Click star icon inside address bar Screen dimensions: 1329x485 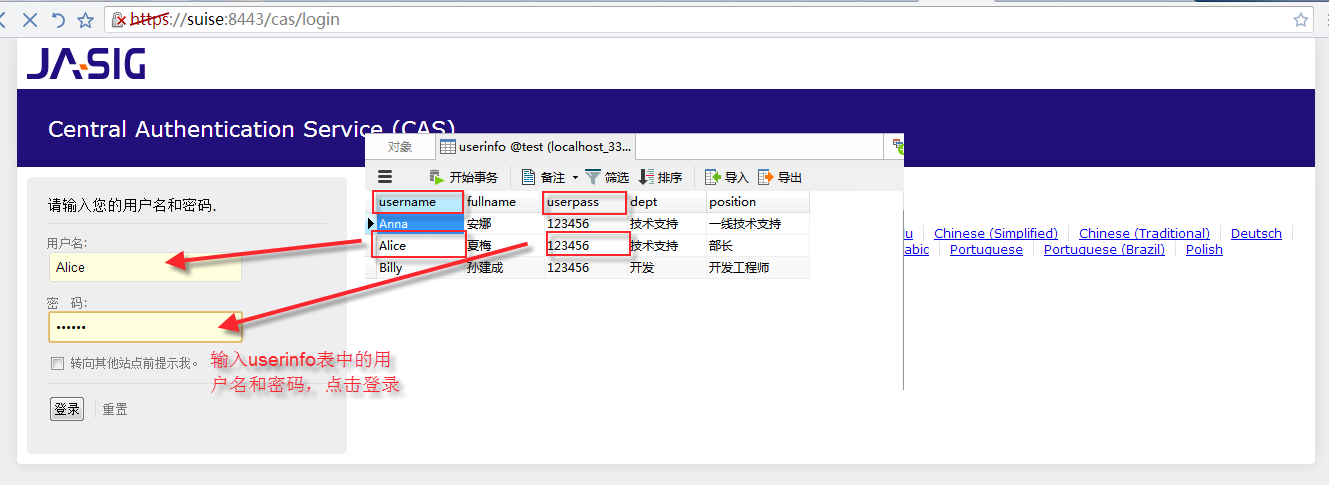(1301, 19)
